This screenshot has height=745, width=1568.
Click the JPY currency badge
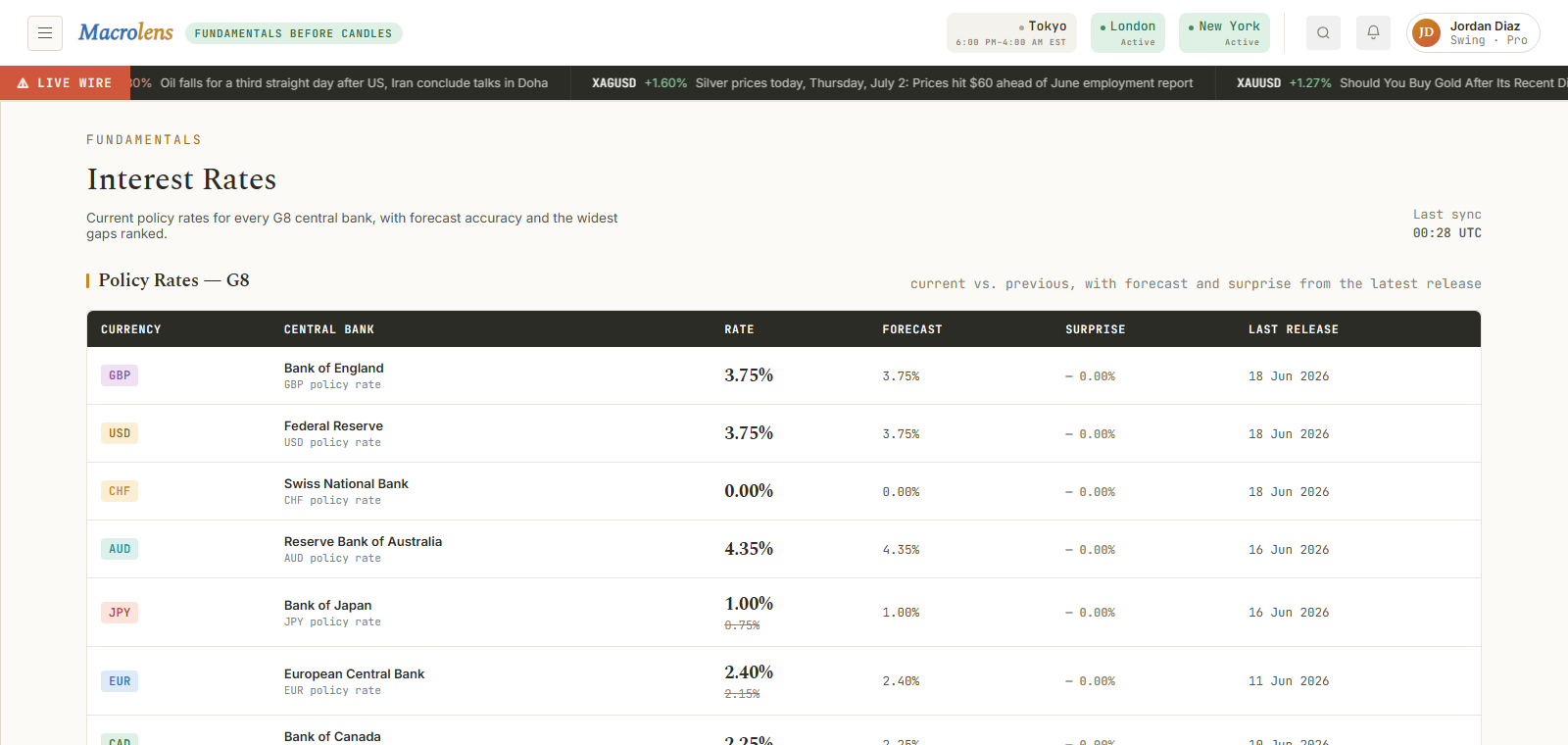(120, 613)
